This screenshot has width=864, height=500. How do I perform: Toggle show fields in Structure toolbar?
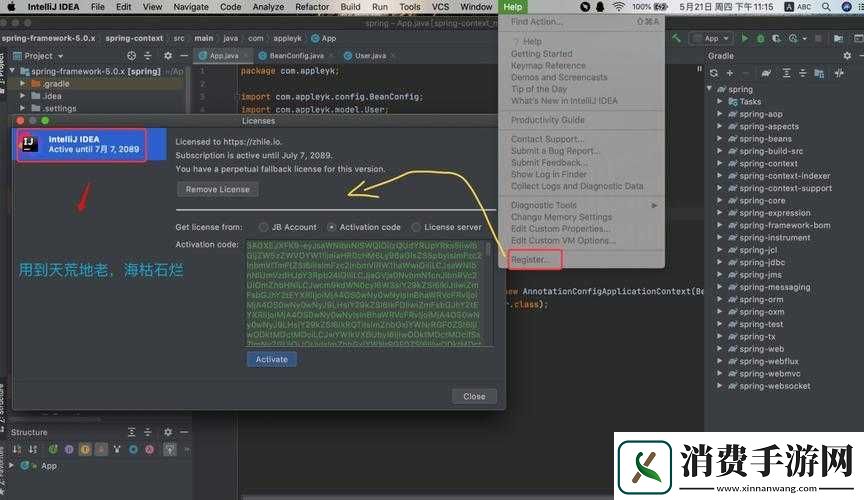point(85,449)
